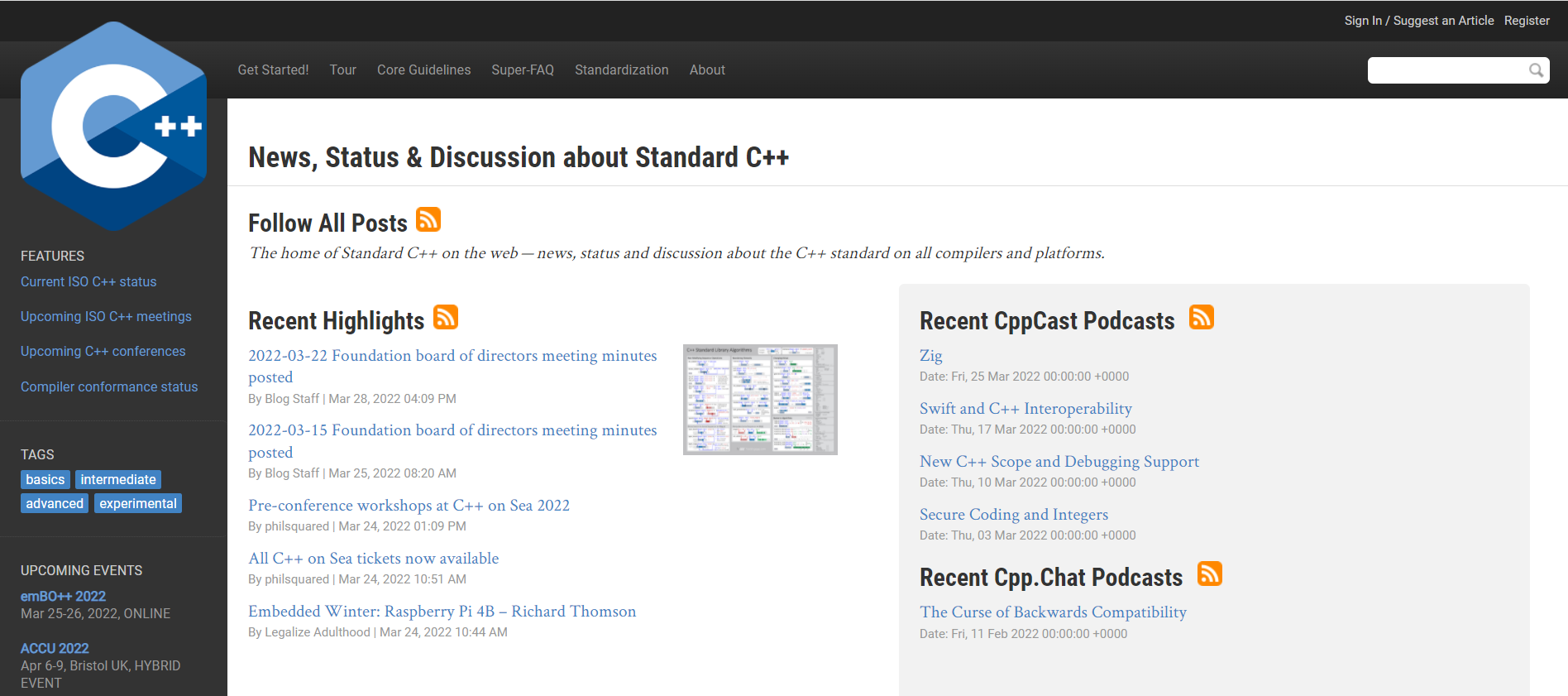Open 2022-03-15 Foundation board minutes post

click(x=452, y=441)
